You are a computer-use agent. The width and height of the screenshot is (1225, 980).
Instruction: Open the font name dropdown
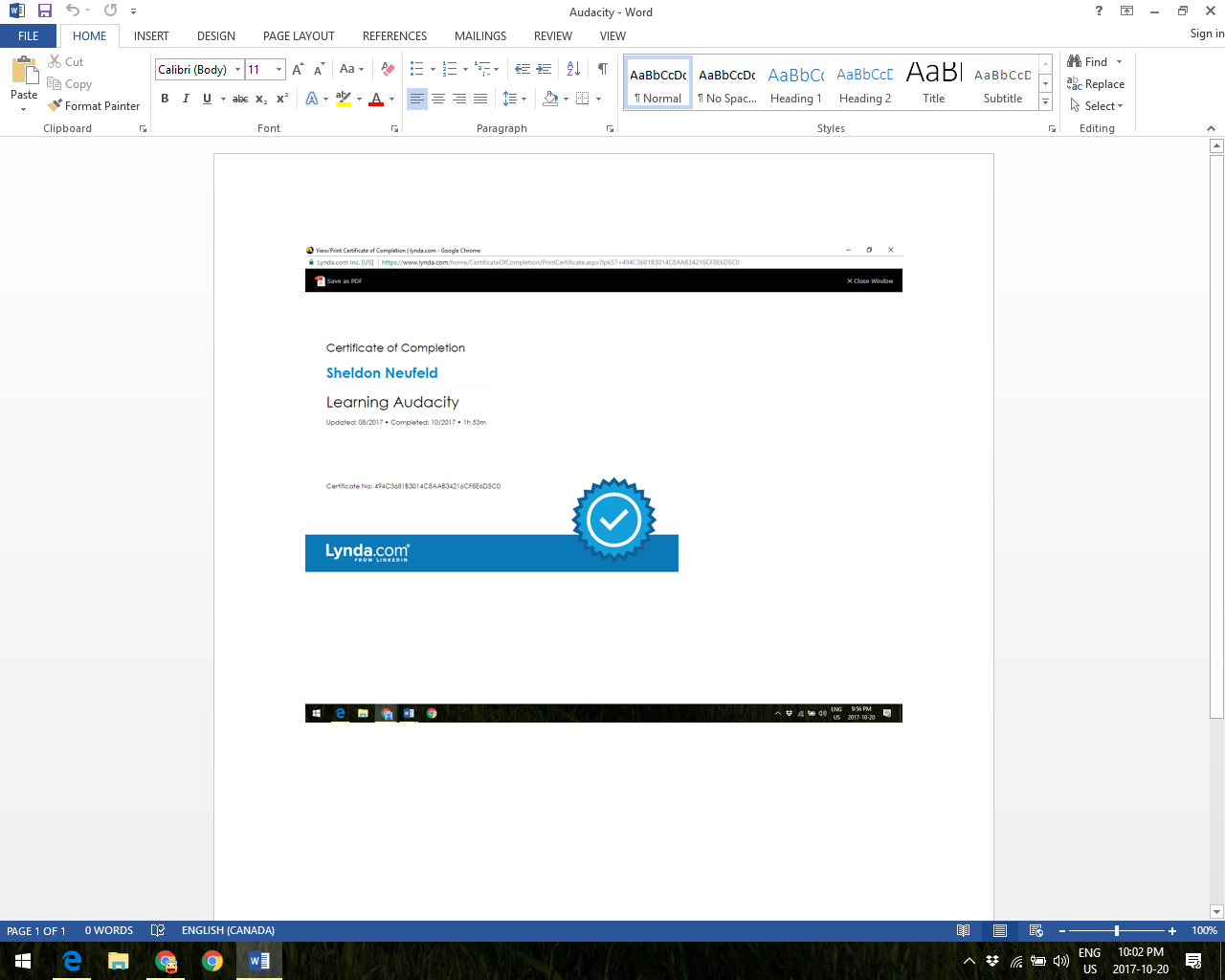pos(238,69)
